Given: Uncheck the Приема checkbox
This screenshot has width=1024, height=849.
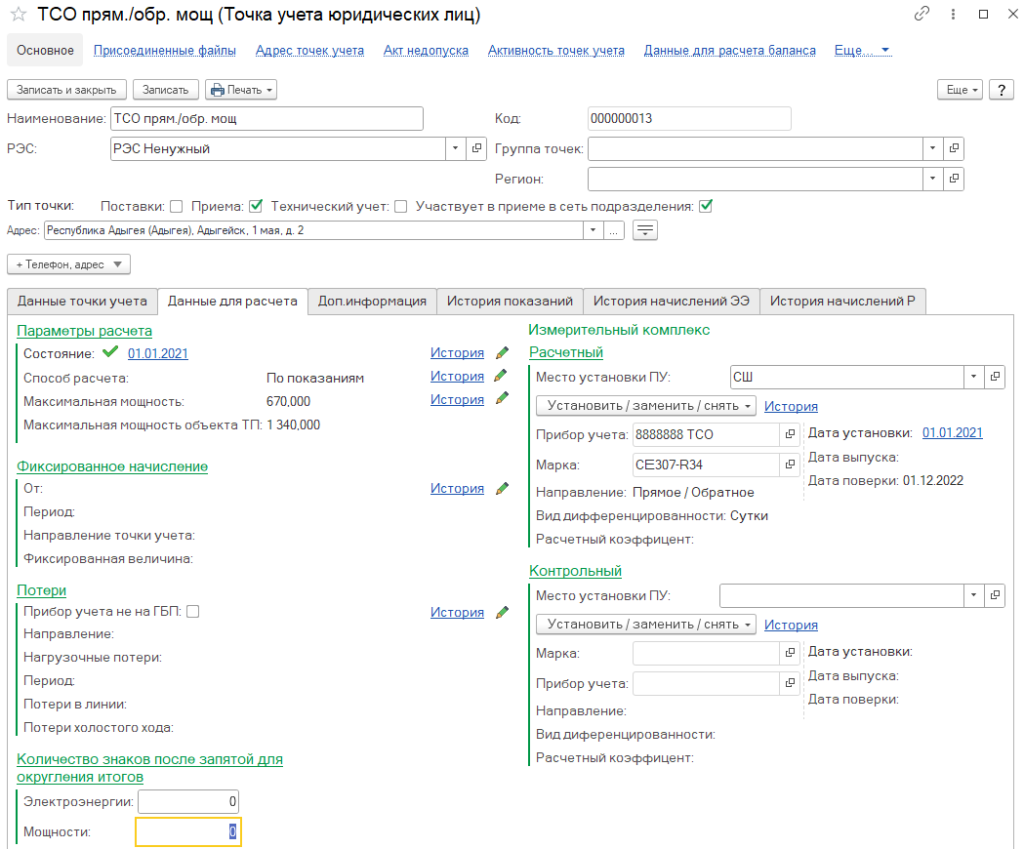Looking at the screenshot, I should [256, 207].
